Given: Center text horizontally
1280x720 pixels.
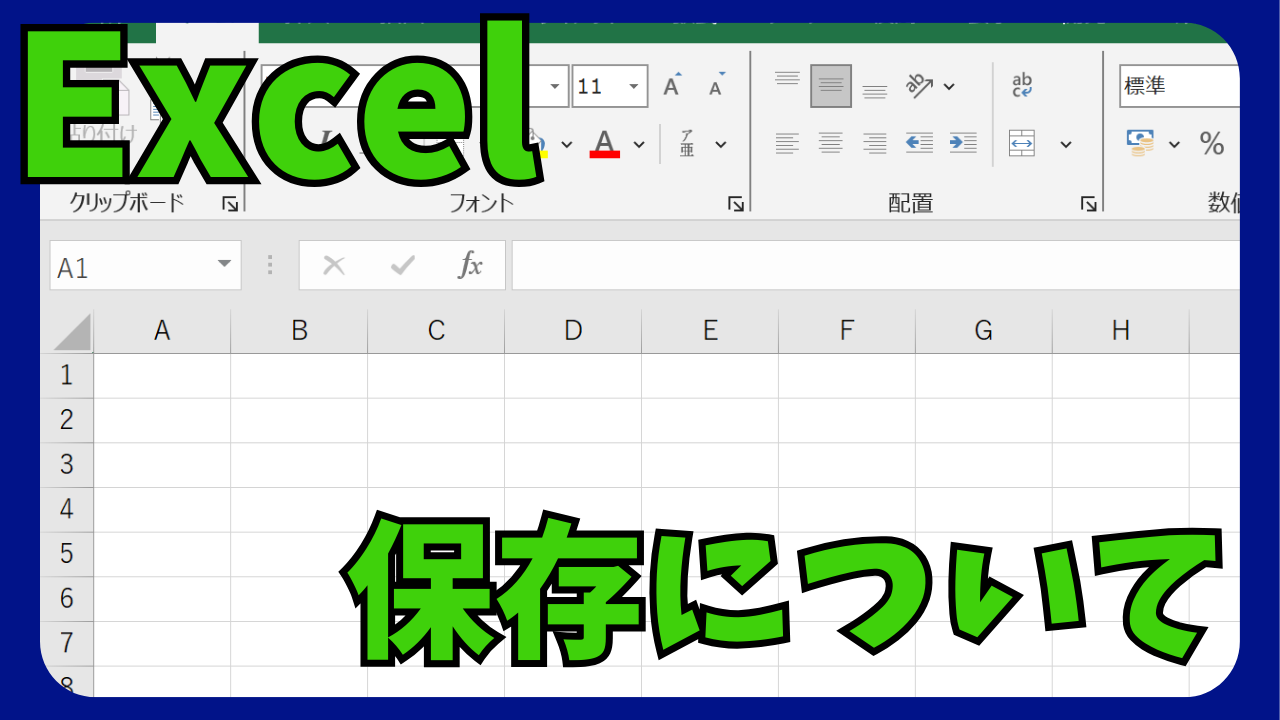Looking at the screenshot, I should 831,144.
